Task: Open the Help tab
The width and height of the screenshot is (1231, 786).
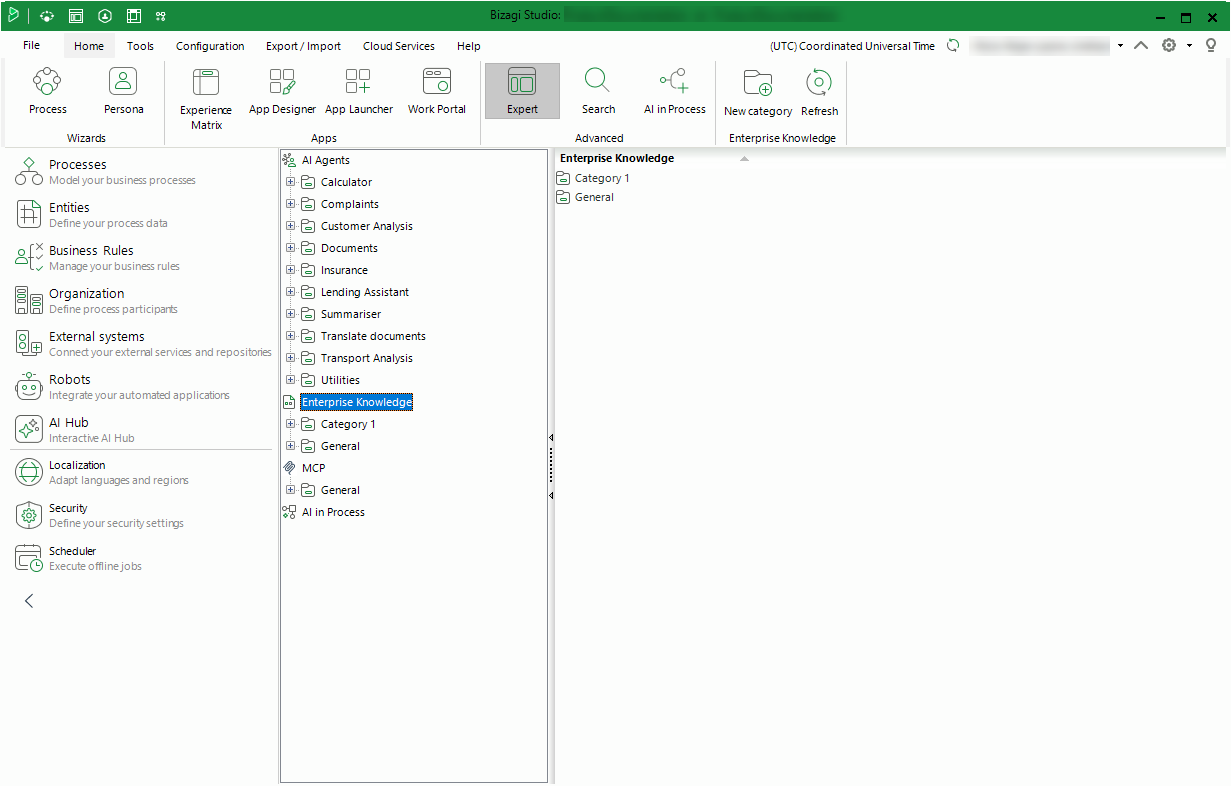Action: (x=468, y=46)
